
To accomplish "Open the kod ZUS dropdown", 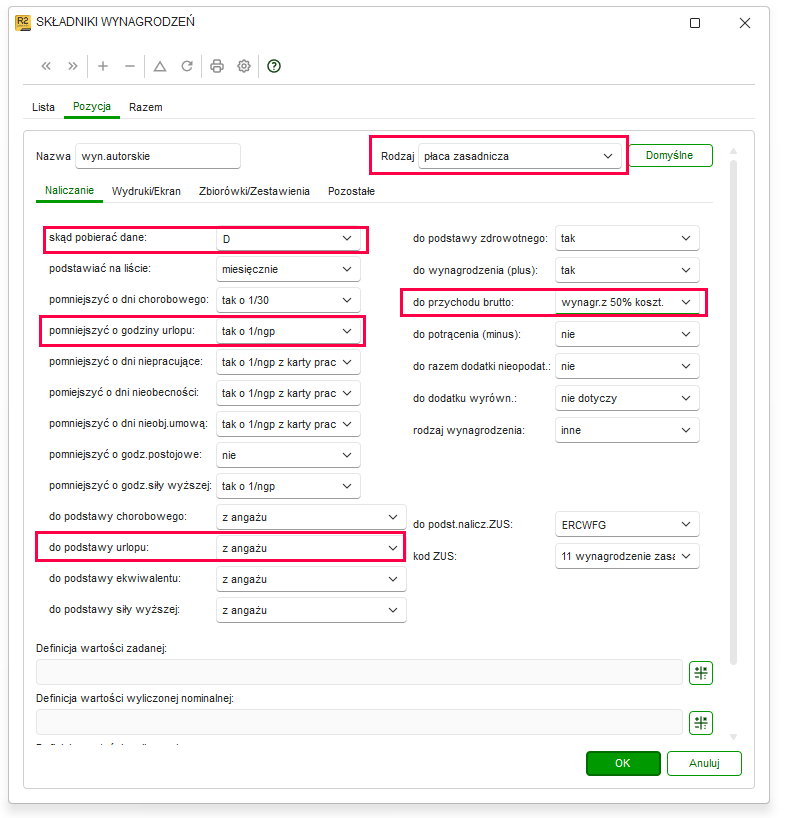I will (x=627, y=557).
